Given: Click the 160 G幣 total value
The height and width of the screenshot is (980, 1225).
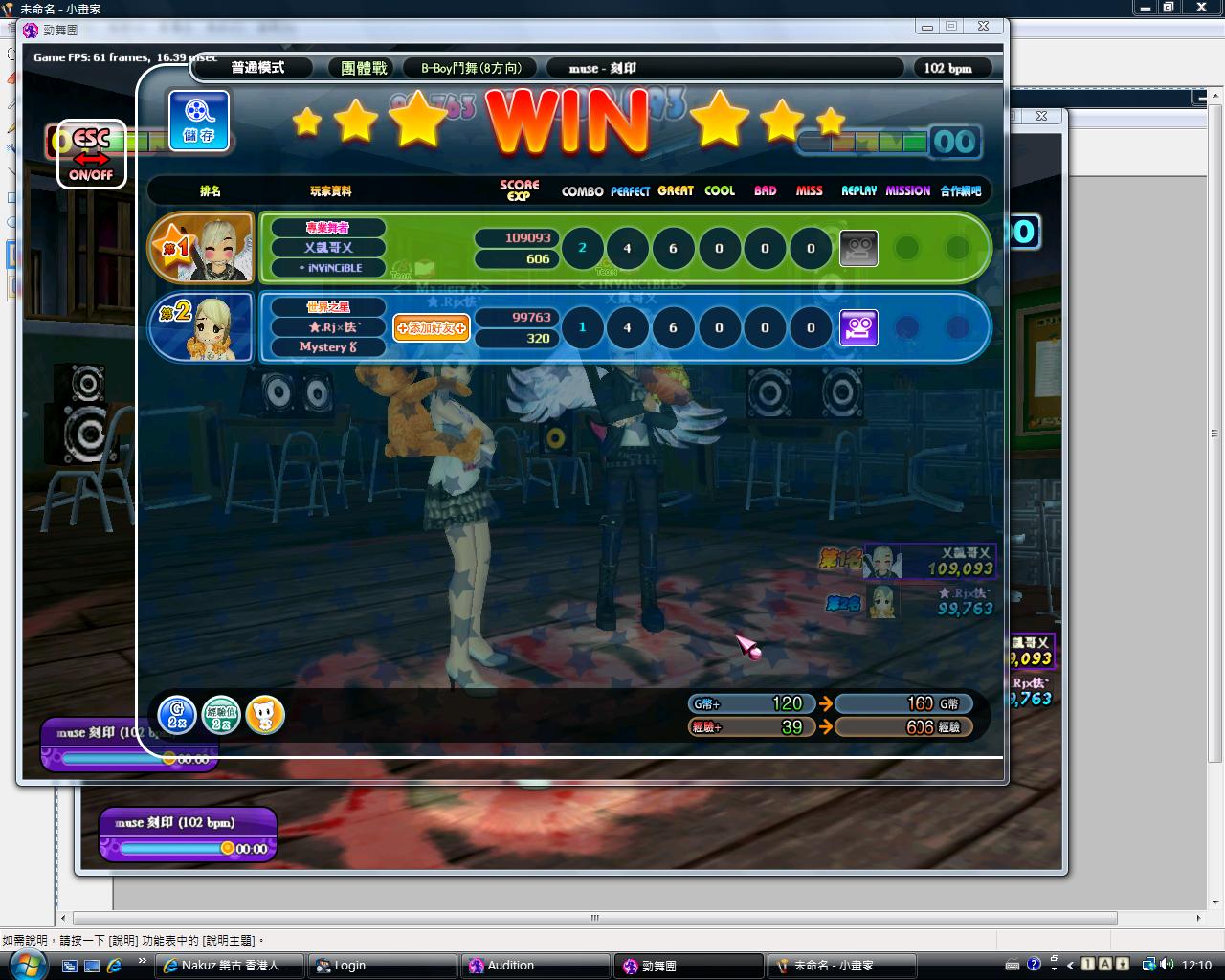Looking at the screenshot, I should (x=902, y=703).
